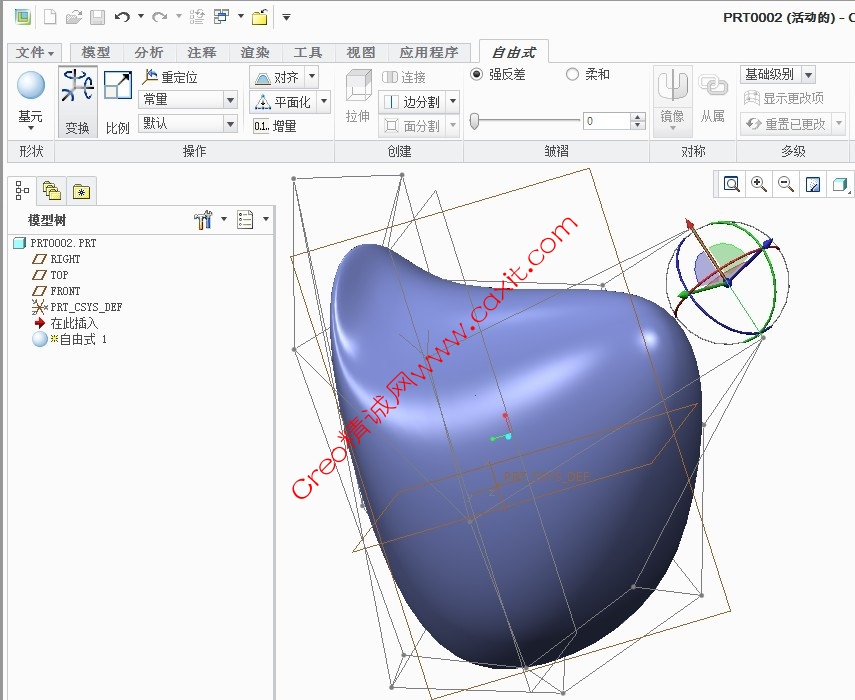855x700 pixels.
Task: Switch to the 自由式 Freestyle tab
Action: tap(513, 52)
